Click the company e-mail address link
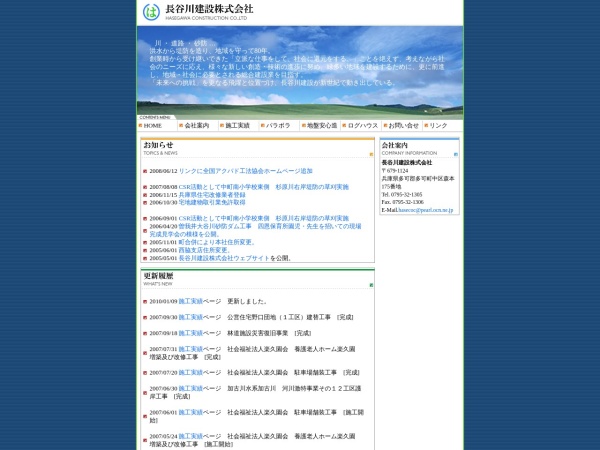 point(426,210)
